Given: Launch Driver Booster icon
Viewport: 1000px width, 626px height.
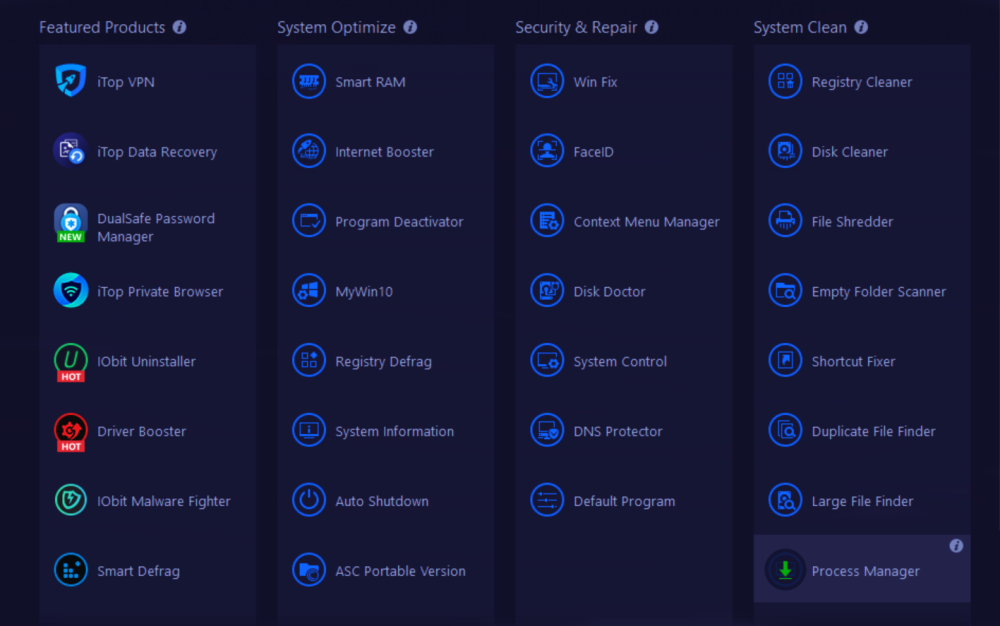Looking at the screenshot, I should coord(70,432).
